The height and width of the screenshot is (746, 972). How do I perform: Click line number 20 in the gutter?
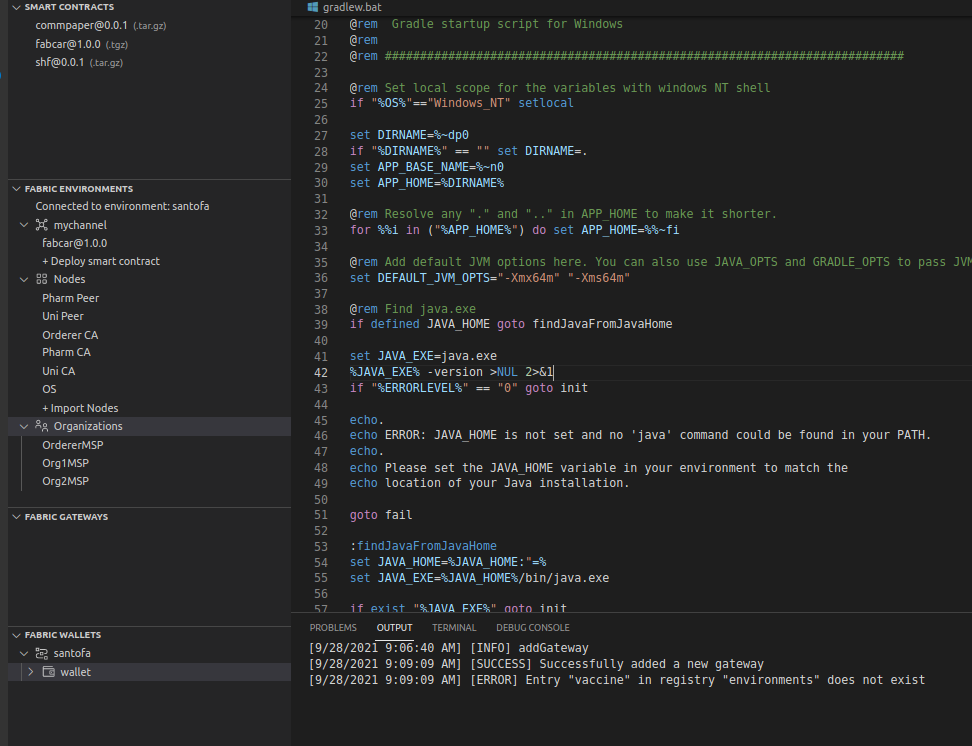[x=320, y=25]
